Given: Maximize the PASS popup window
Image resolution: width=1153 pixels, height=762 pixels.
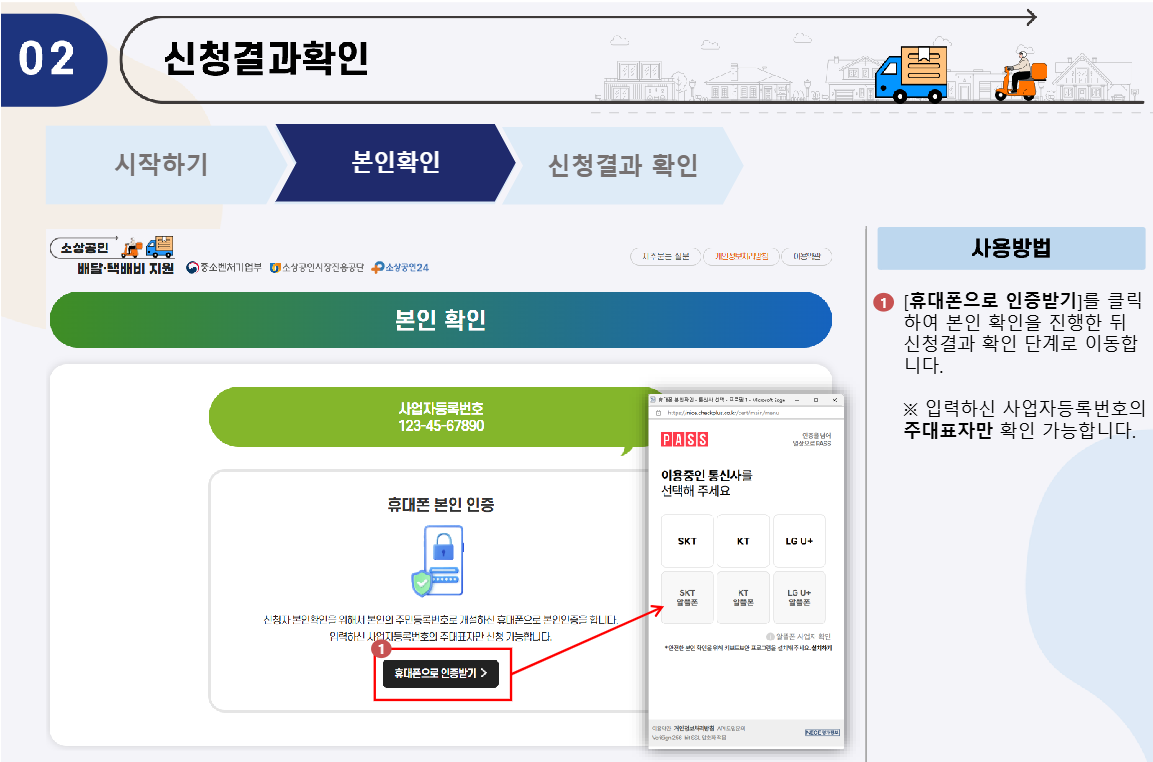Looking at the screenshot, I should pyautogui.click(x=815, y=399).
